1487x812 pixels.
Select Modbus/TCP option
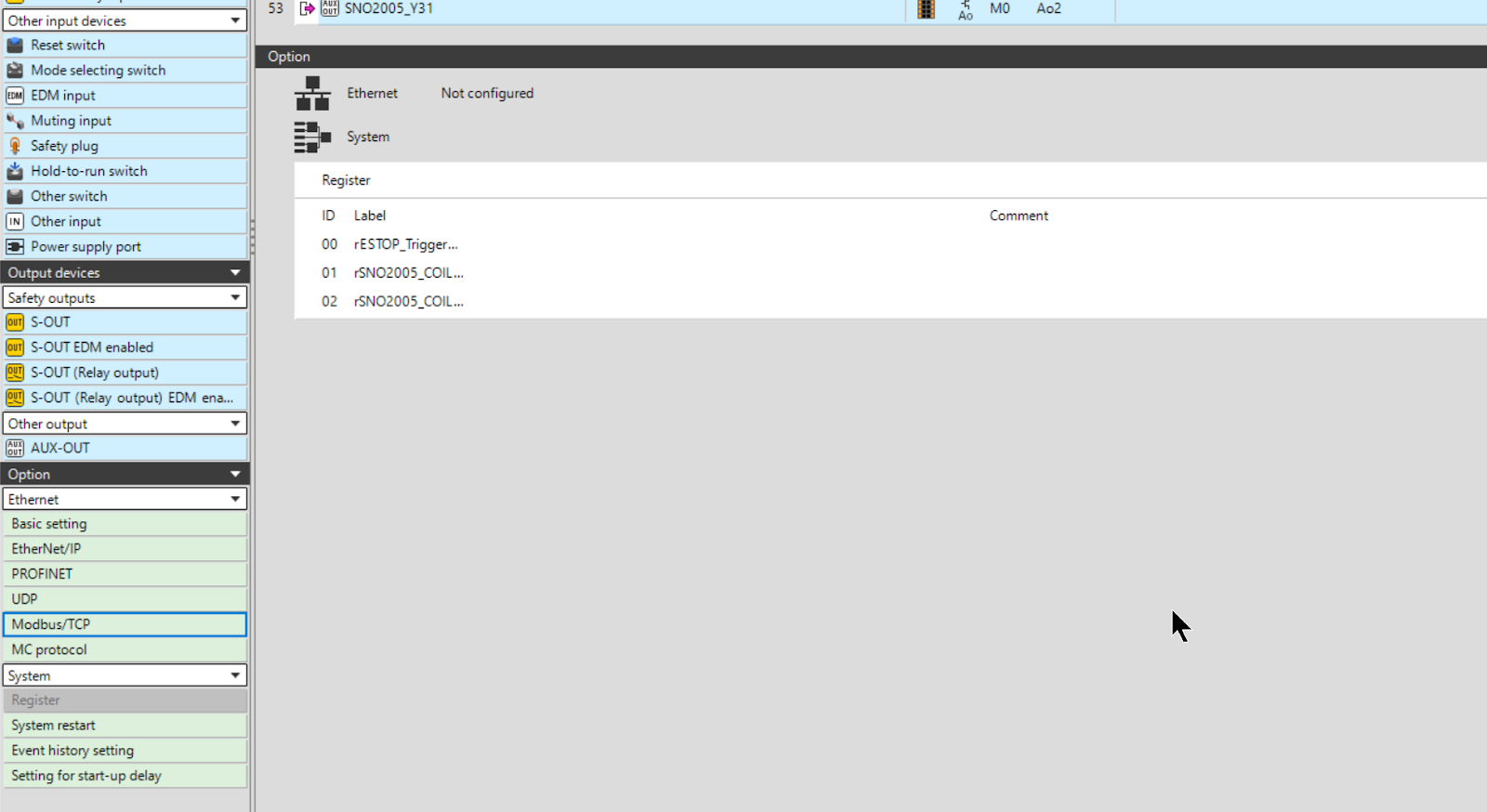pos(125,624)
